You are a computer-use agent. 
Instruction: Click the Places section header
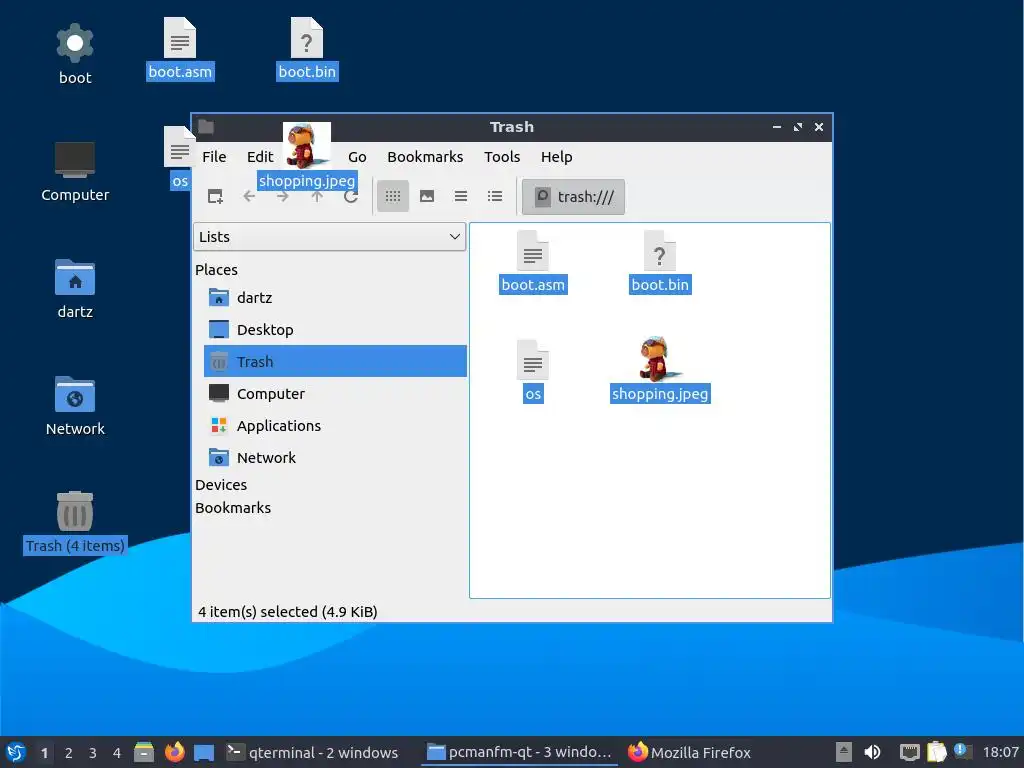[x=216, y=270]
